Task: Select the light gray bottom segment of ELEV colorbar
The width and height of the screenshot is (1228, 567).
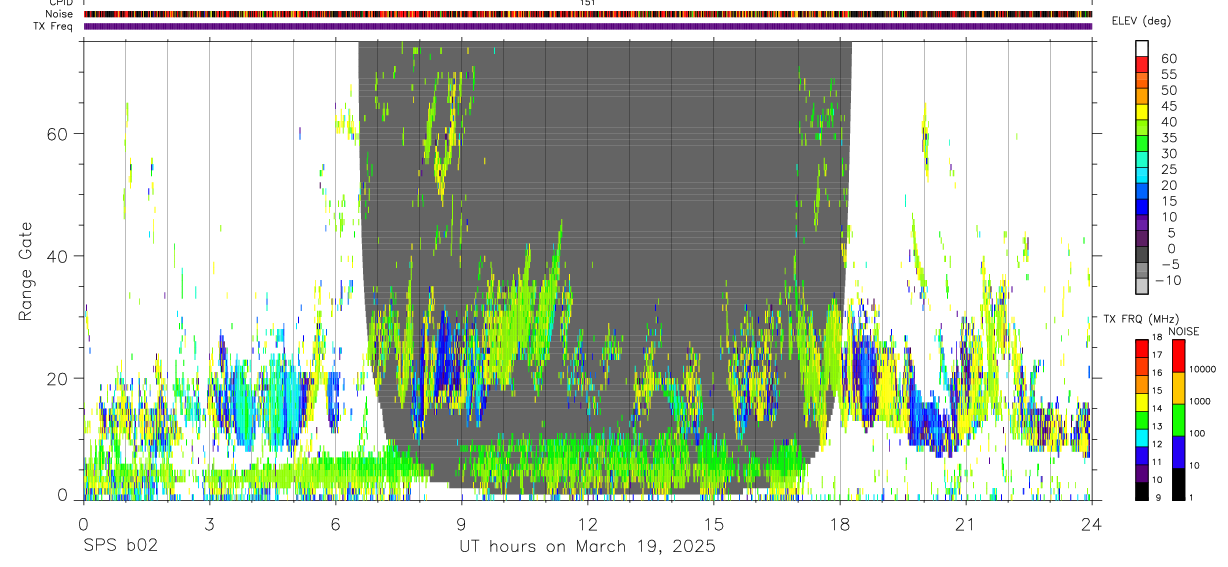Action: coord(1142,288)
